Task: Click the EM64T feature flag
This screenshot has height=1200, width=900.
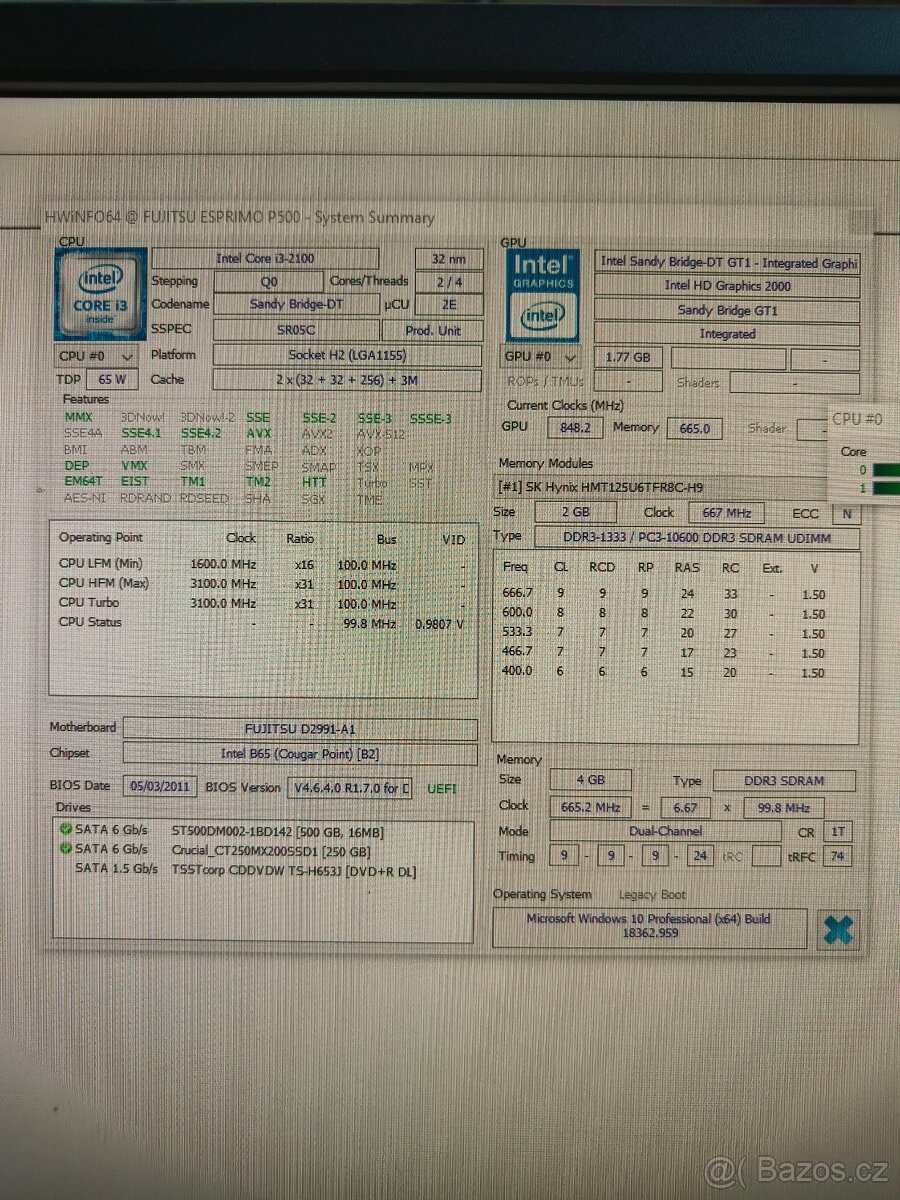Action: (x=83, y=482)
